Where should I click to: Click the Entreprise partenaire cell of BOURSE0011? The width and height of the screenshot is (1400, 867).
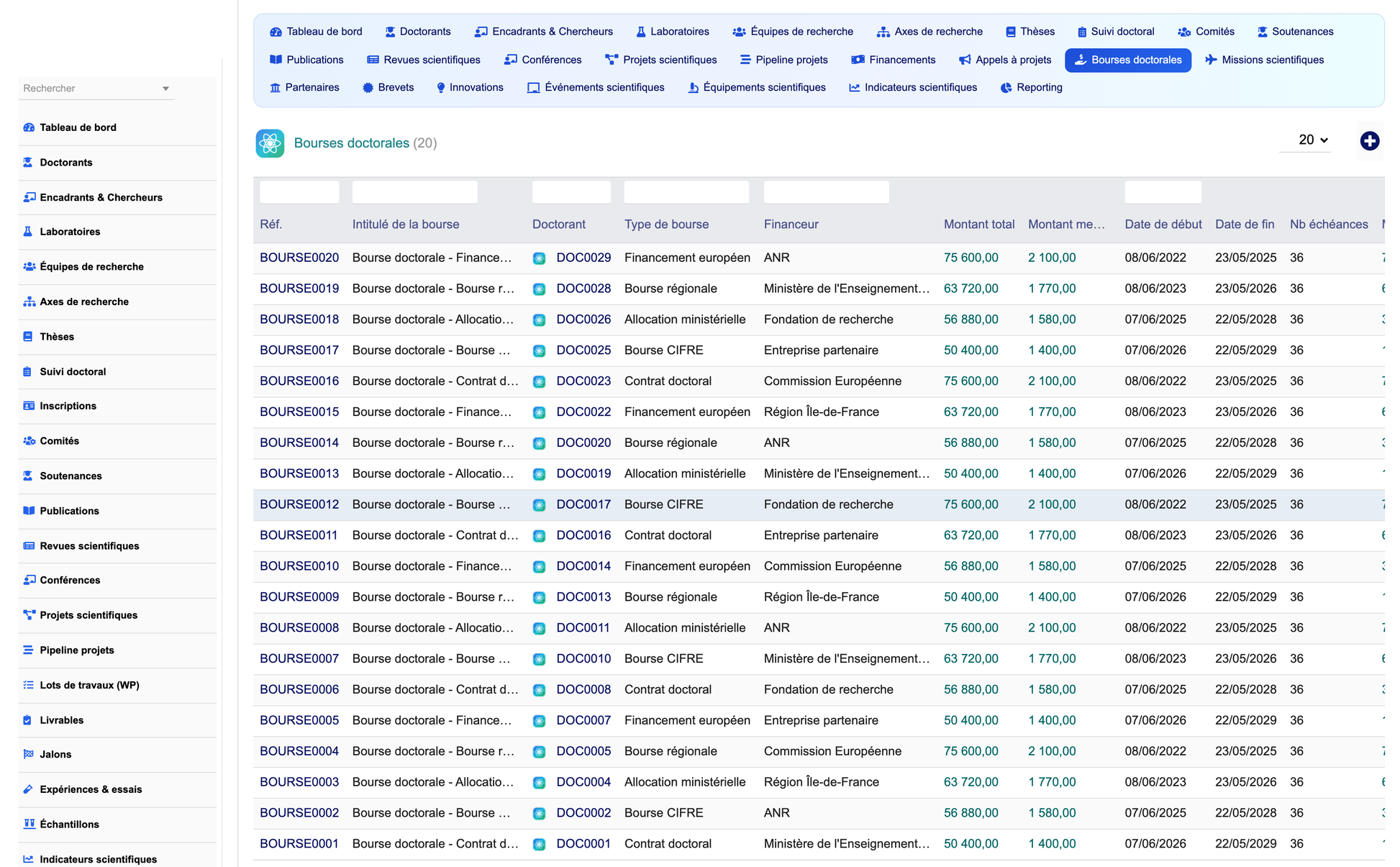click(x=821, y=535)
